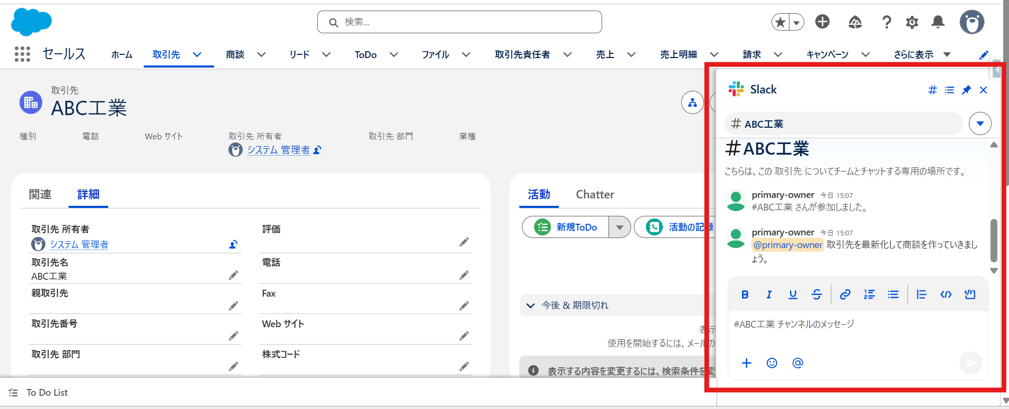
Task: Open the notifications bell
Action: [938, 23]
